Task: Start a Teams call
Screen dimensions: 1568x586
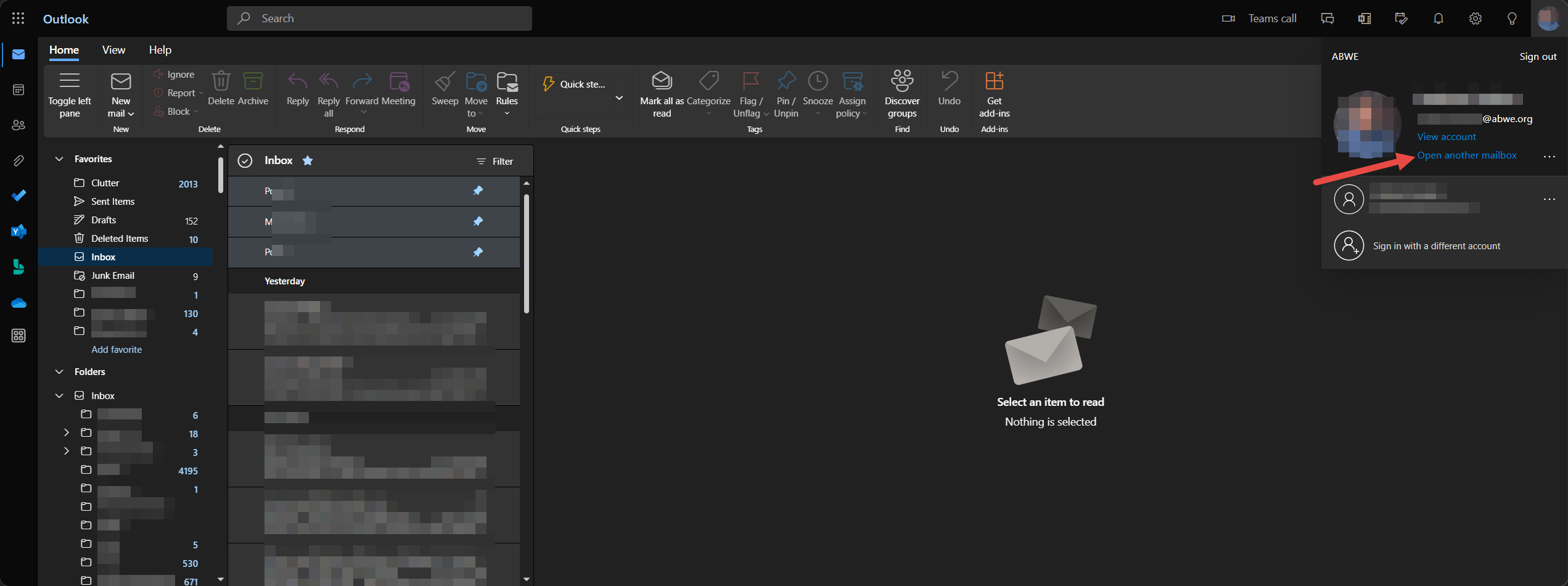Action: point(1259,19)
